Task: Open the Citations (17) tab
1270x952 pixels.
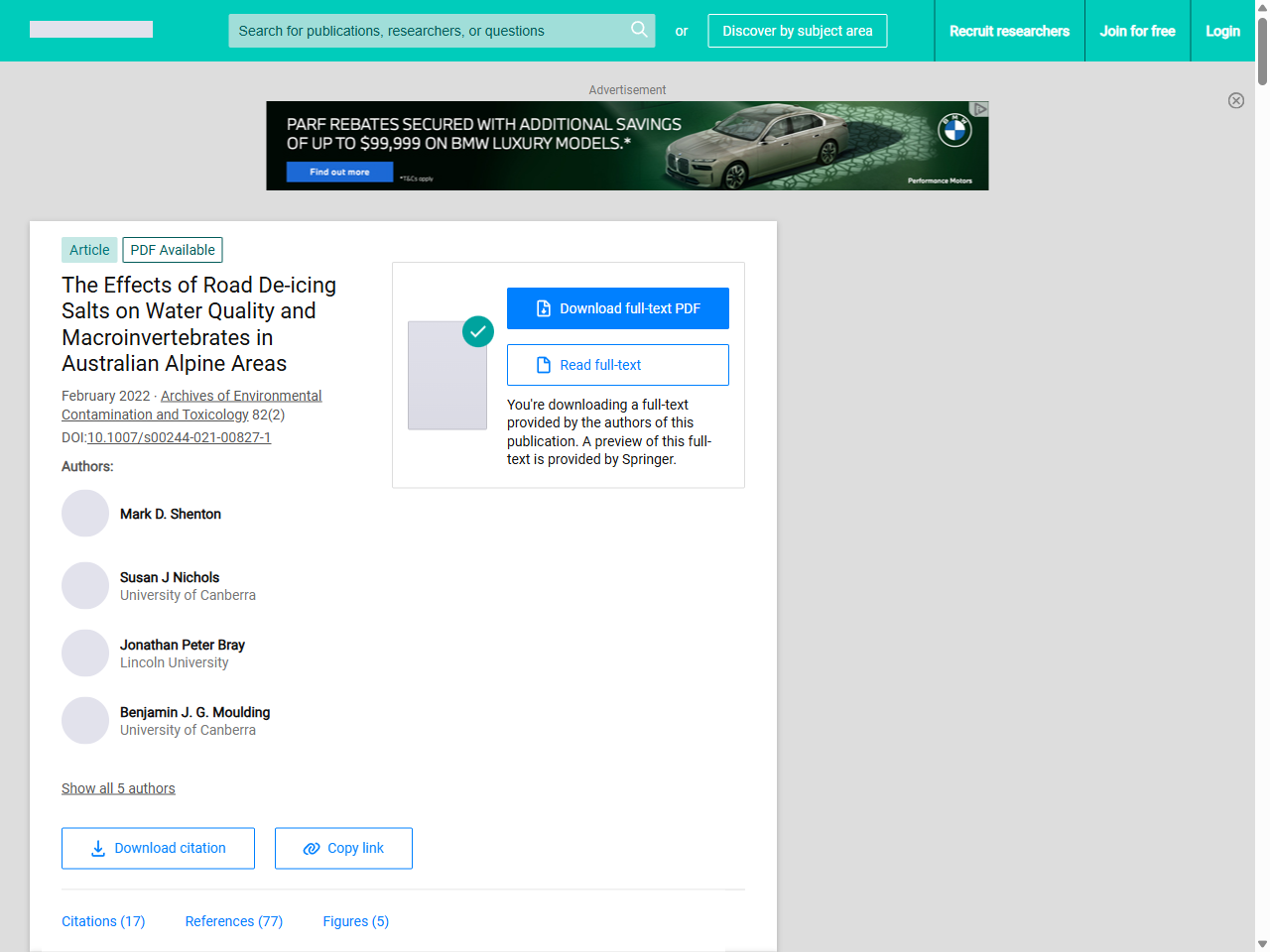Action: tap(102, 921)
